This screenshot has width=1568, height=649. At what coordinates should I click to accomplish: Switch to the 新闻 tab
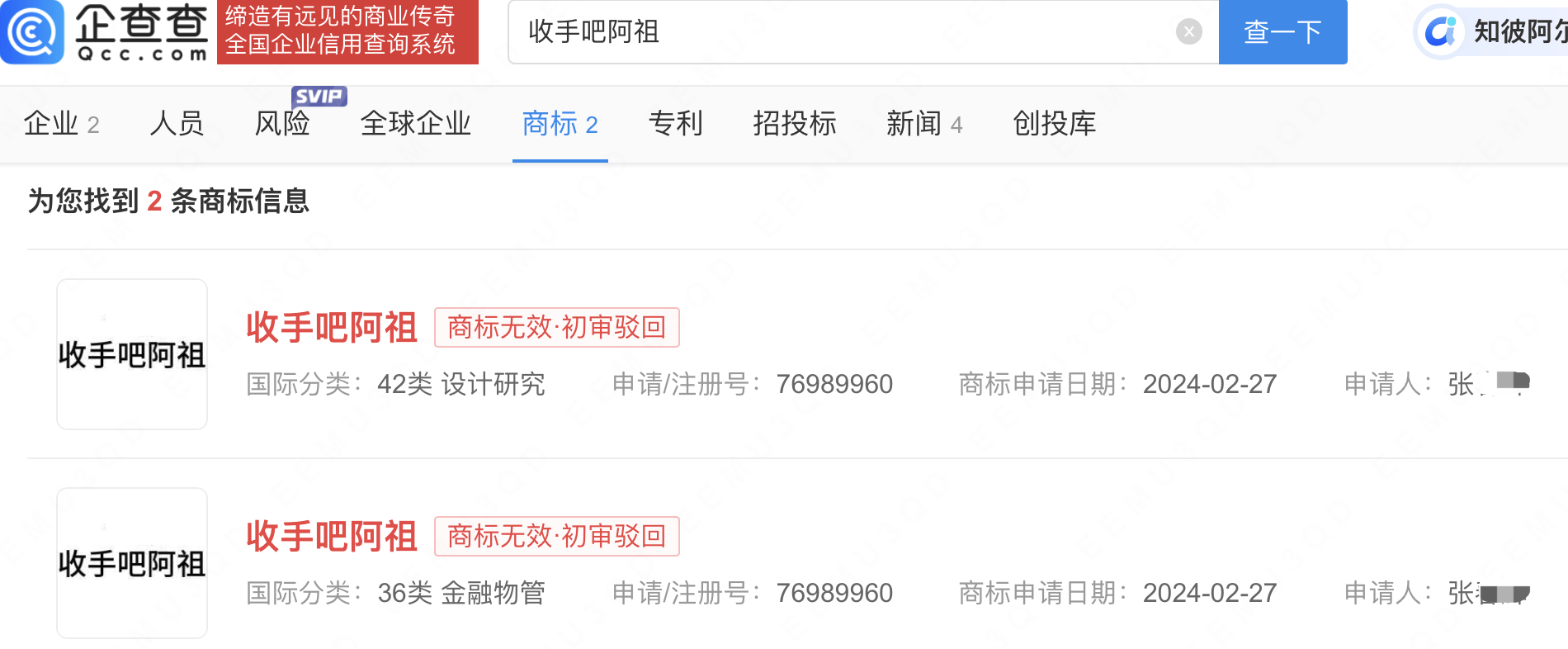(924, 124)
